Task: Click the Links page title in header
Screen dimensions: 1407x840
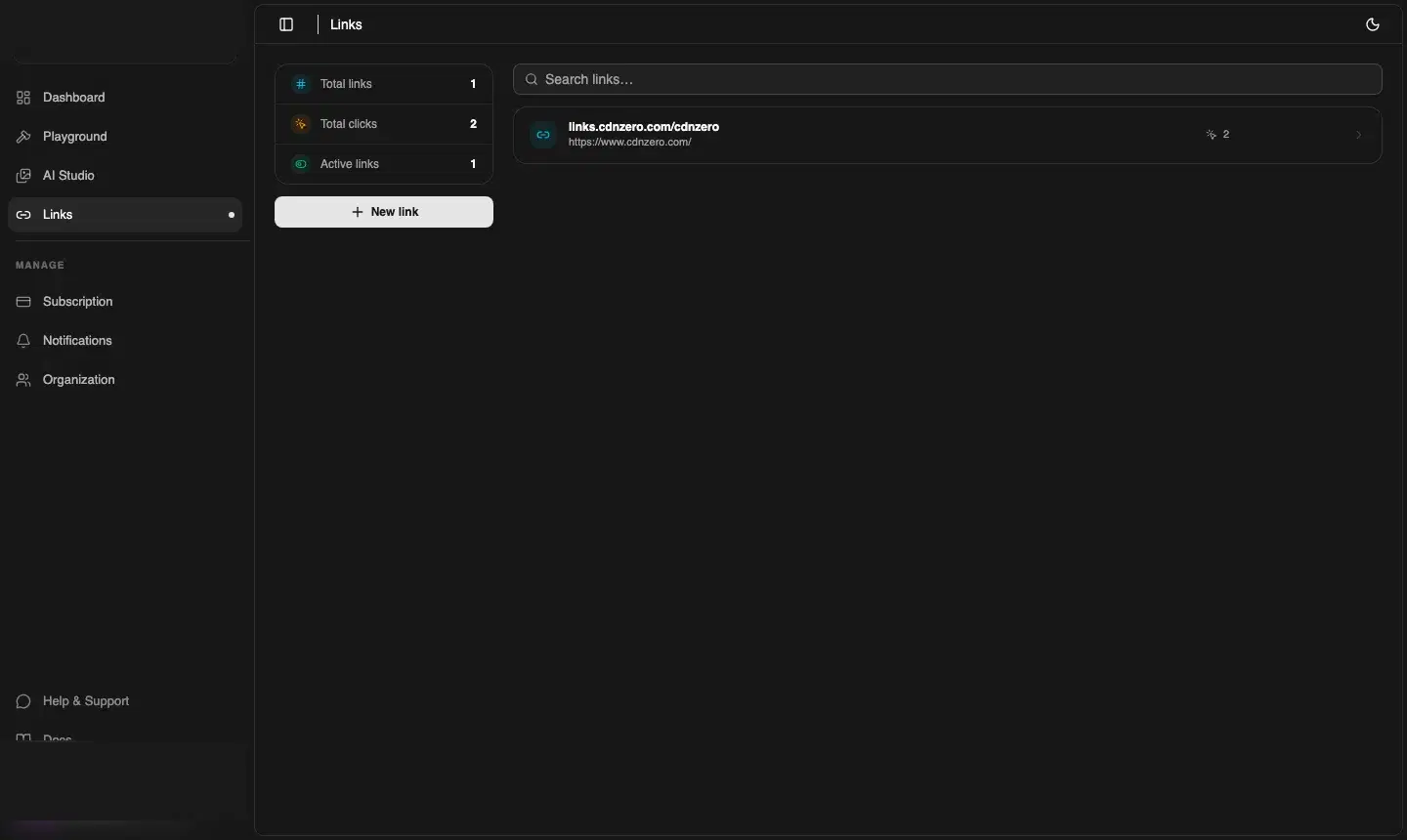Action: [347, 24]
